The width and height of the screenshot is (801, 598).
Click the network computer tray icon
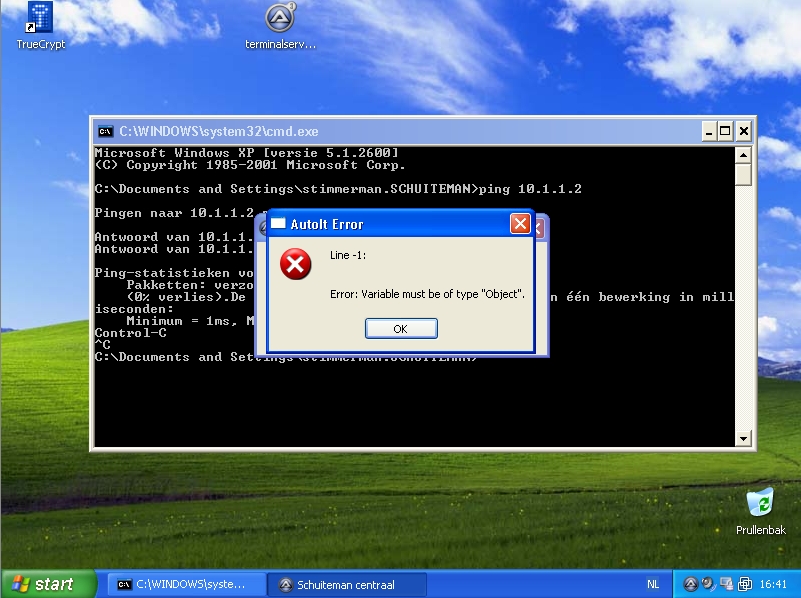tap(726, 584)
